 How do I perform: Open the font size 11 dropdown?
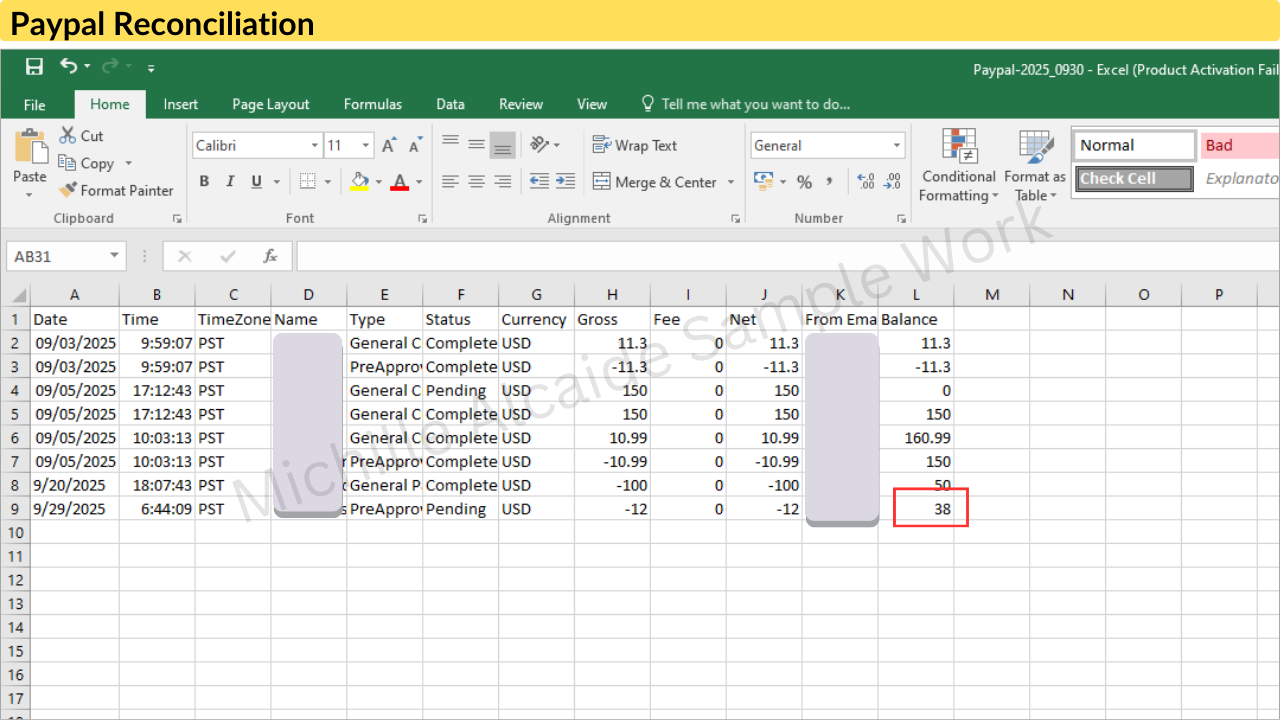coord(365,146)
